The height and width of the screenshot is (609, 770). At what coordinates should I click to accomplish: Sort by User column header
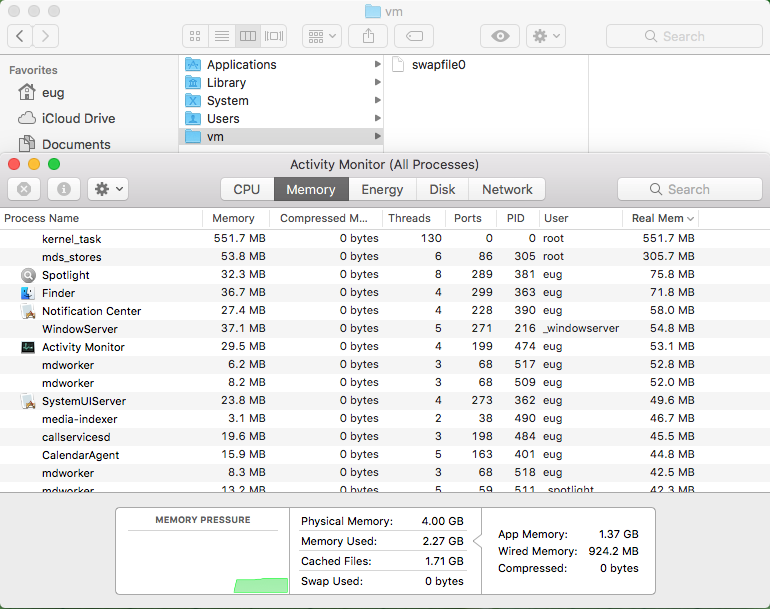pyautogui.click(x=581, y=218)
